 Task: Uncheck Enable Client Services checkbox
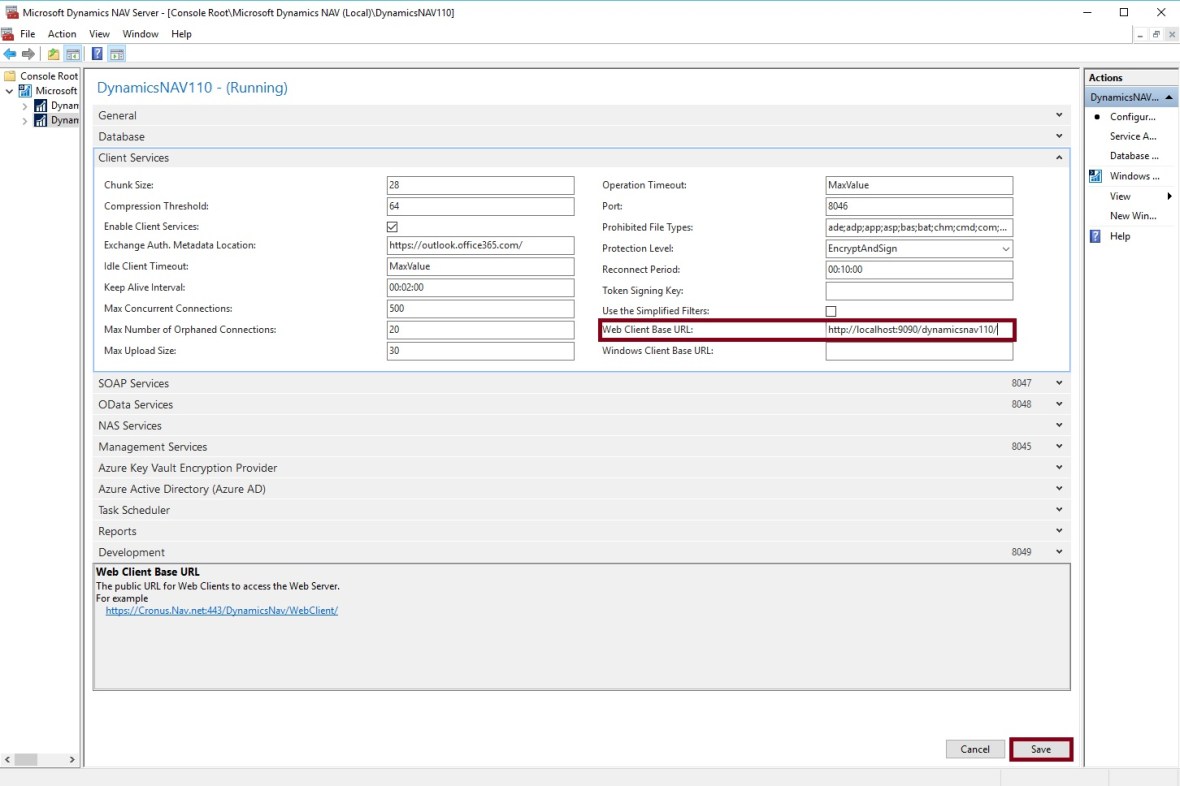tap(393, 227)
